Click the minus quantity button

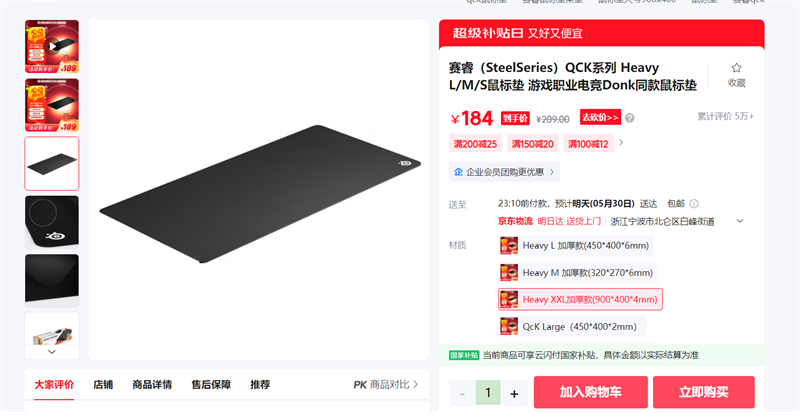tap(462, 393)
